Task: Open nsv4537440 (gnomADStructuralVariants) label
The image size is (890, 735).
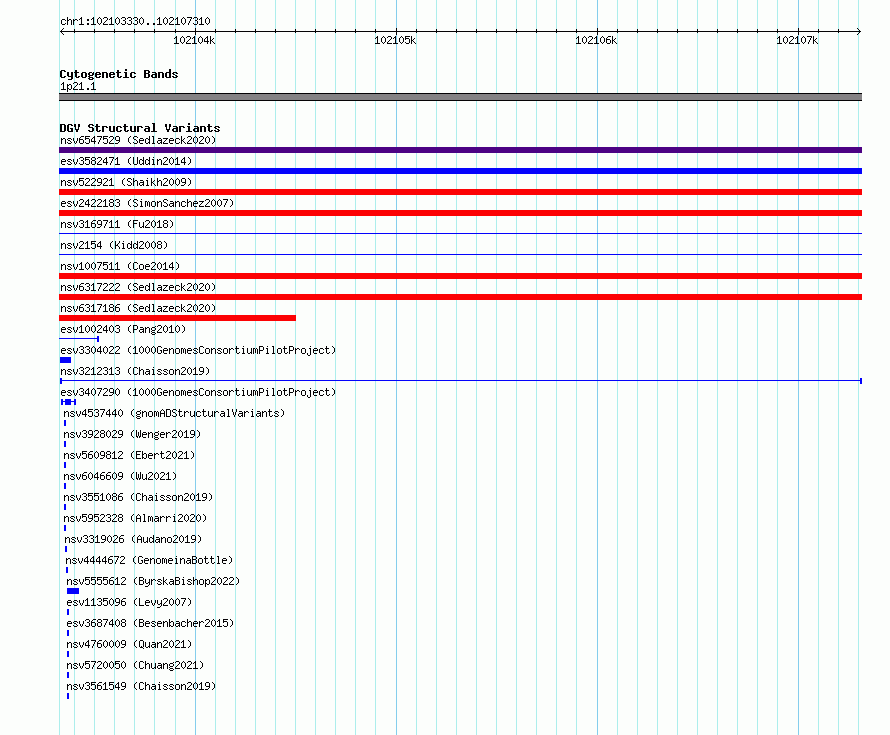Action: click(174, 413)
